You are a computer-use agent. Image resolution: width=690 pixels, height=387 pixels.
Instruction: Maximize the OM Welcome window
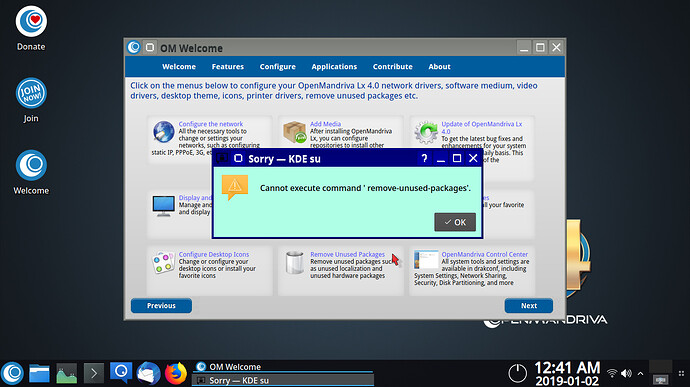[x=540, y=47]
